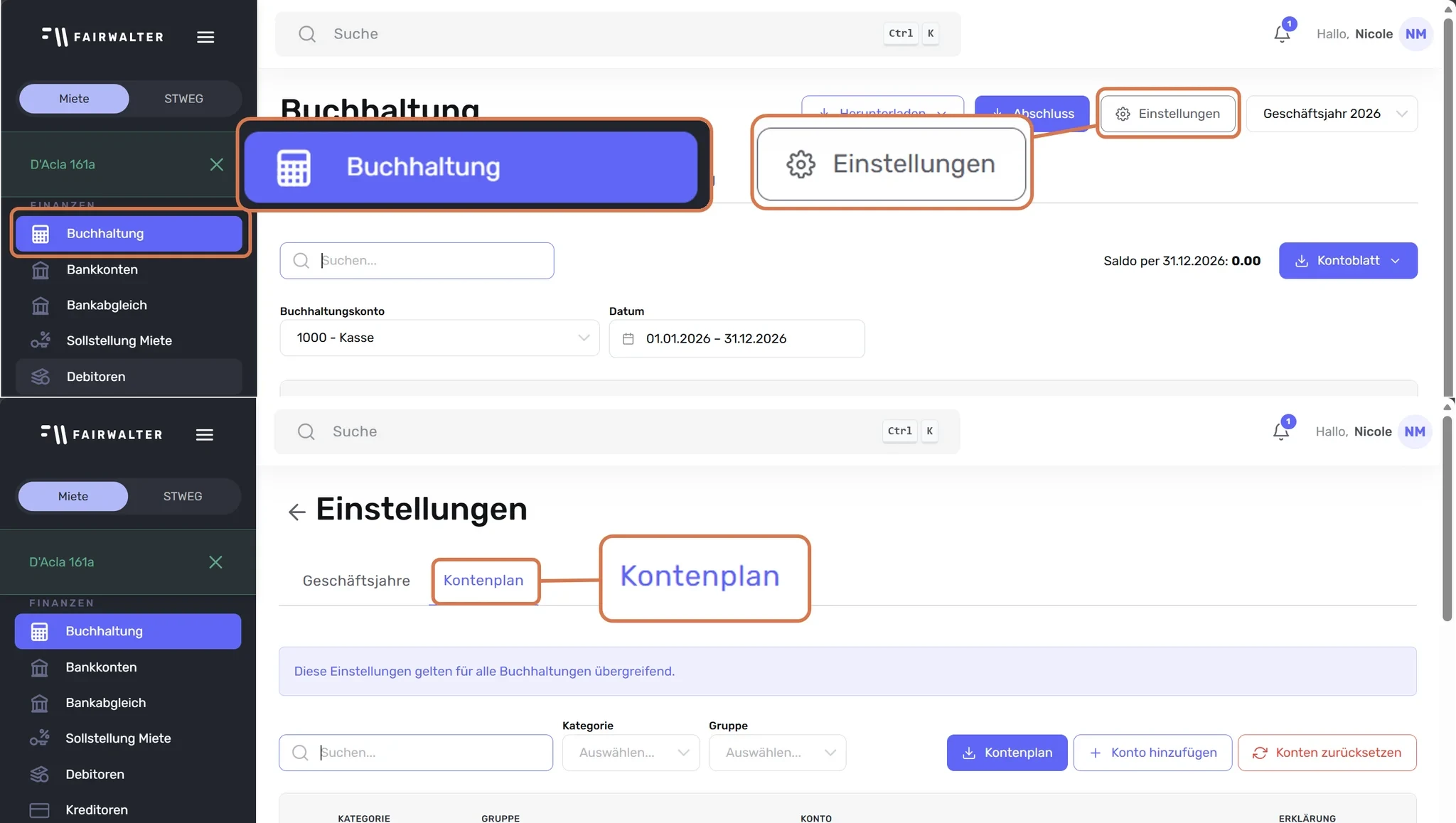Close D'Acla 161a property on Einstellungen page

[216, 562]
